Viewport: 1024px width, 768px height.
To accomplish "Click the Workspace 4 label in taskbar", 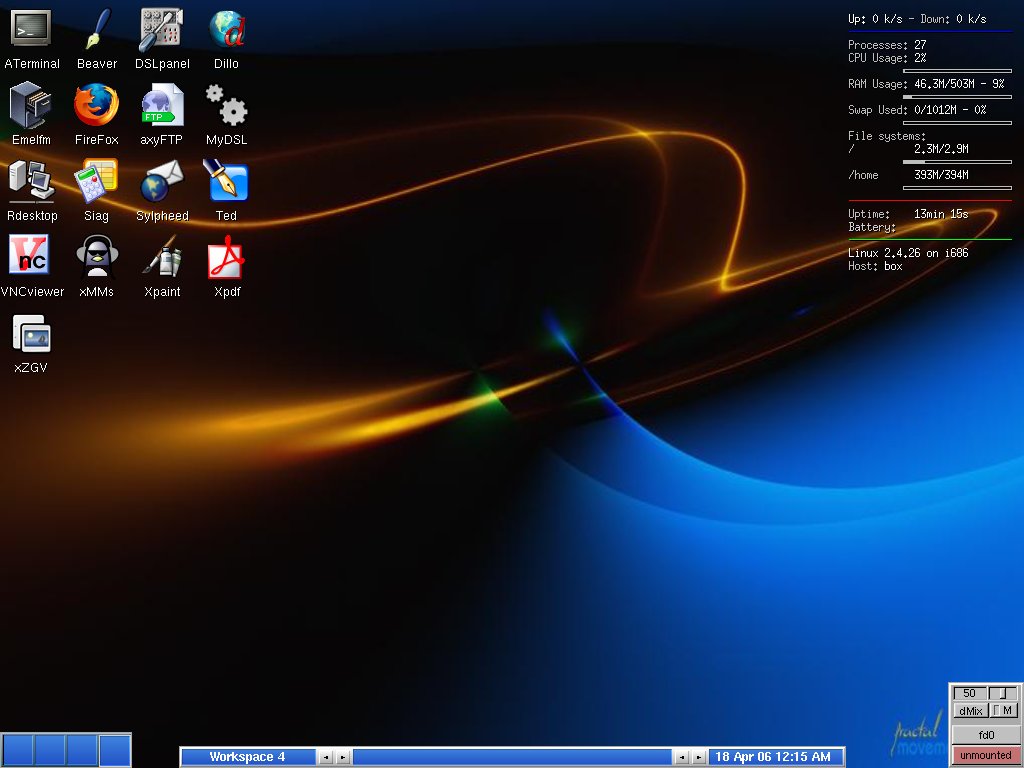I will (x=248, y=757).
